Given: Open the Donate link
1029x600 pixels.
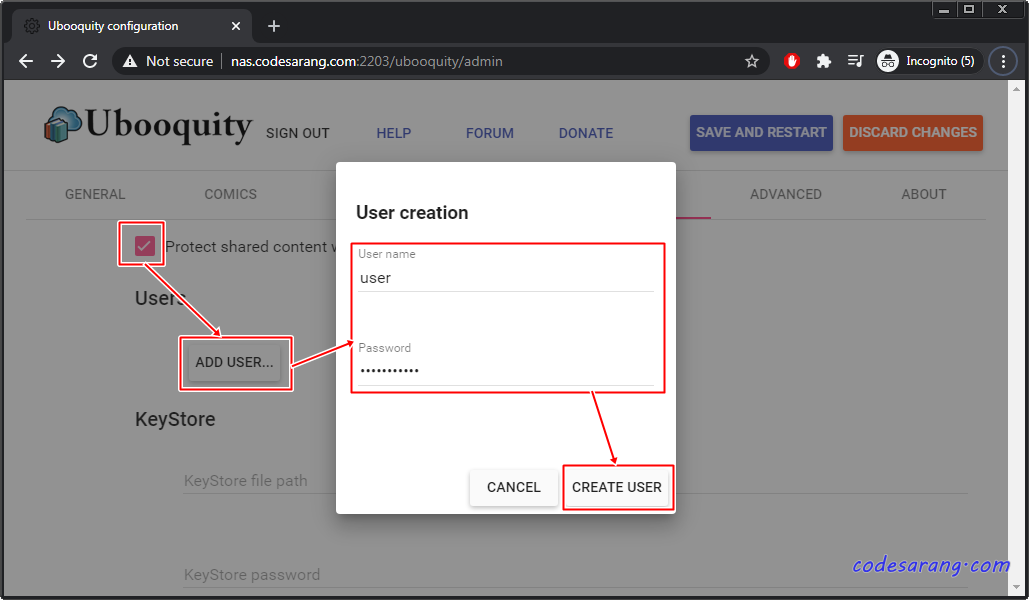Looking at the screenshot, I should point(586,133).
